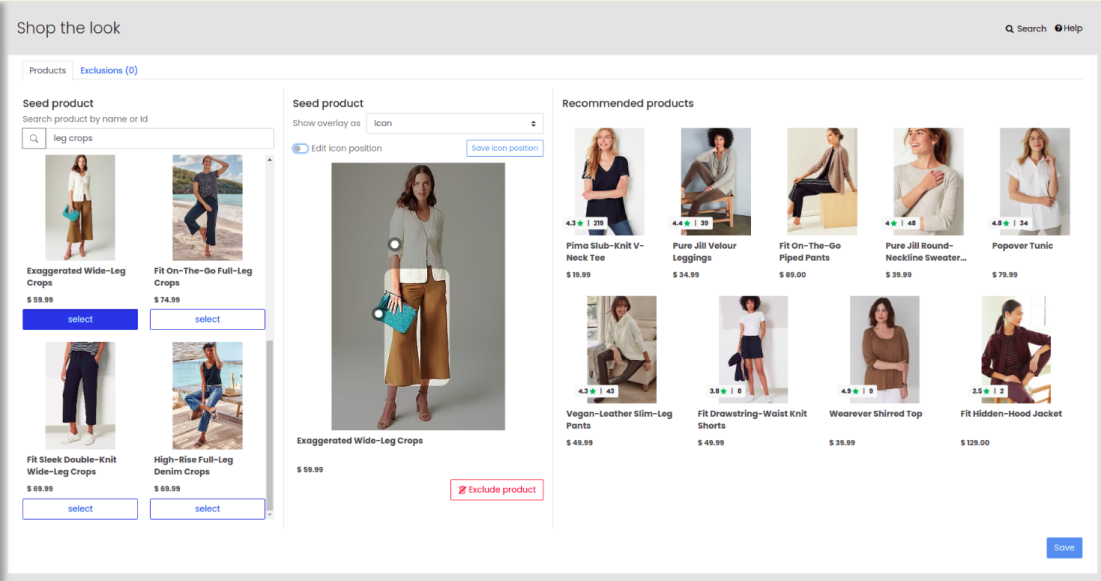Viewport: 1101px width, 581px height.
Task: Switch to the Exclusions (0) tab
Action: tap(109, 71)
